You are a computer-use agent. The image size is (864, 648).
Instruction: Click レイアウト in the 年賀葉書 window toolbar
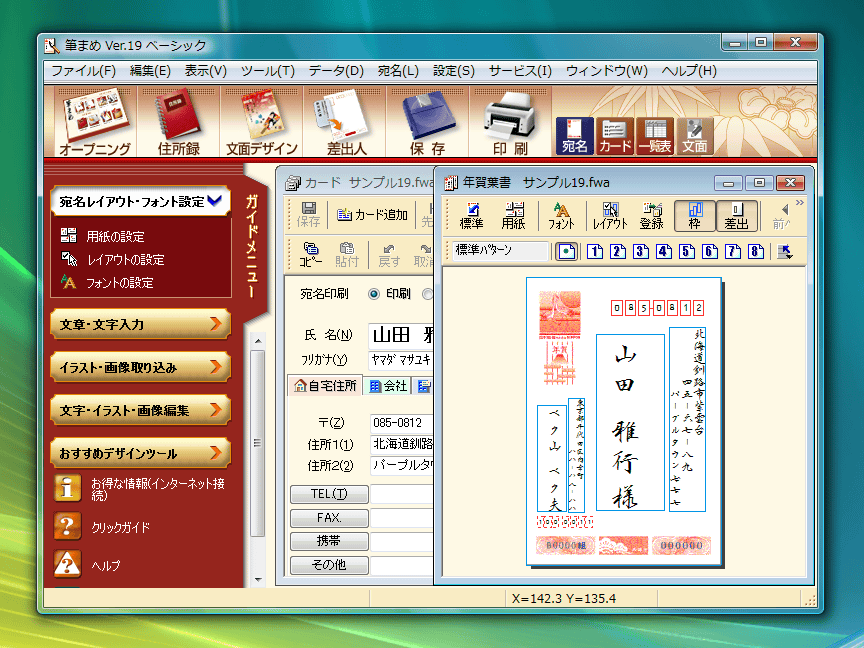(610, 215)
